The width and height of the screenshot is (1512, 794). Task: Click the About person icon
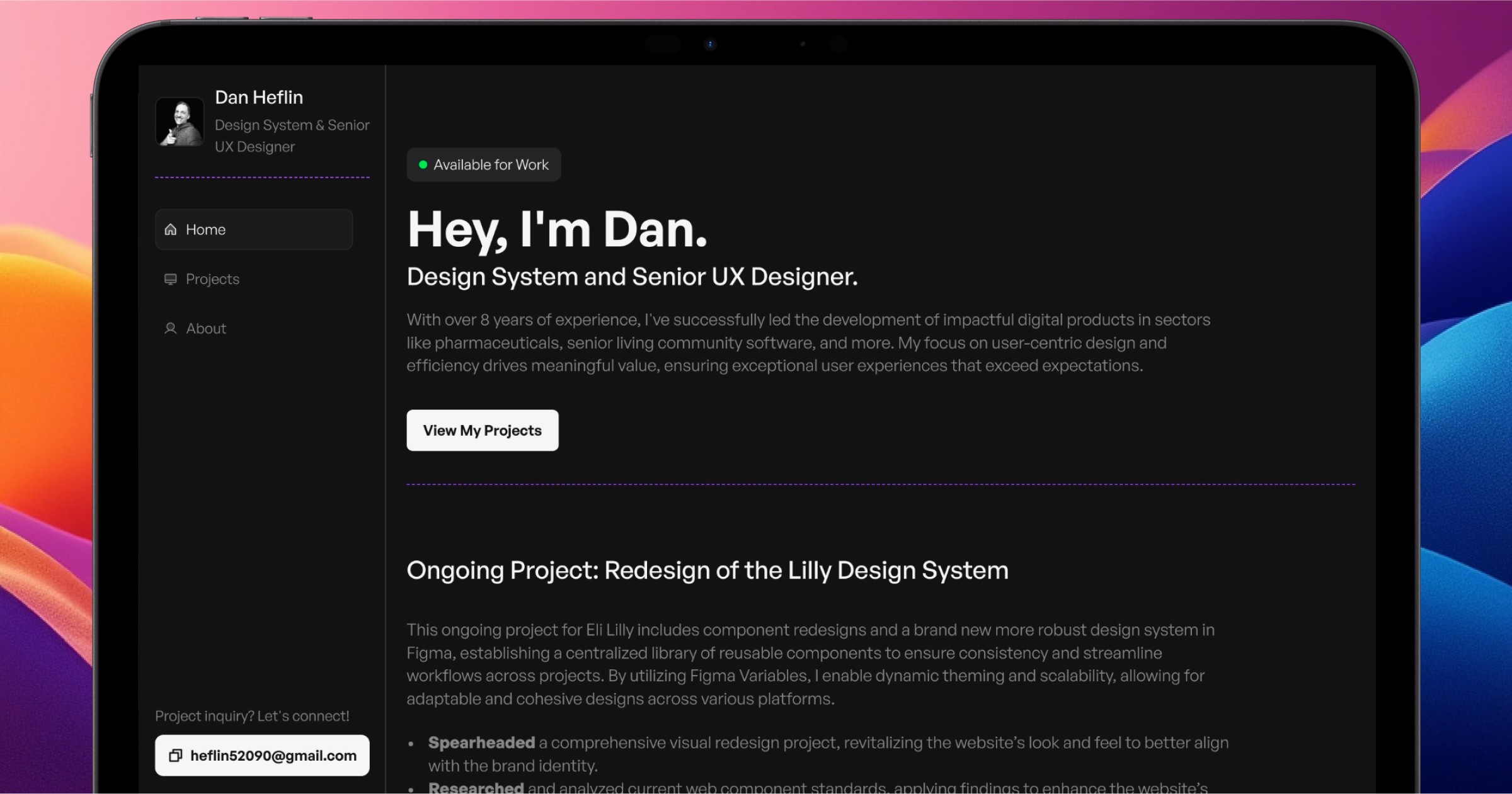(171, 329)
